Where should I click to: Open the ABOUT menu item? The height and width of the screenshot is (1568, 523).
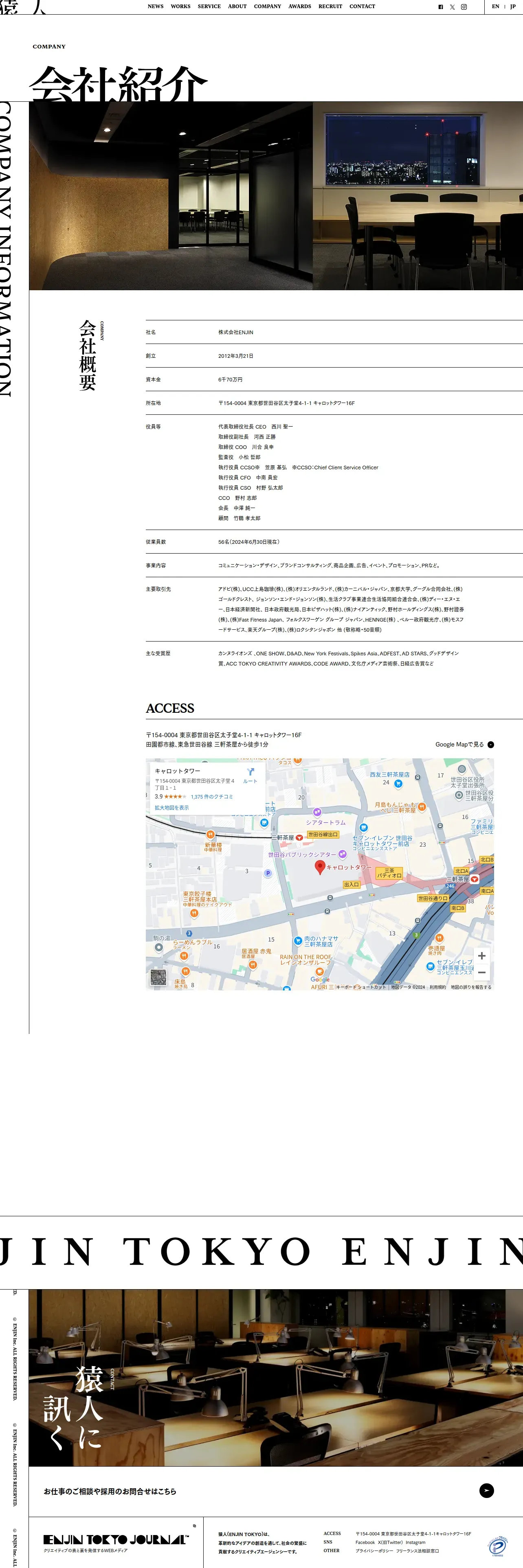pyautogui.click(x=237, y=7)
